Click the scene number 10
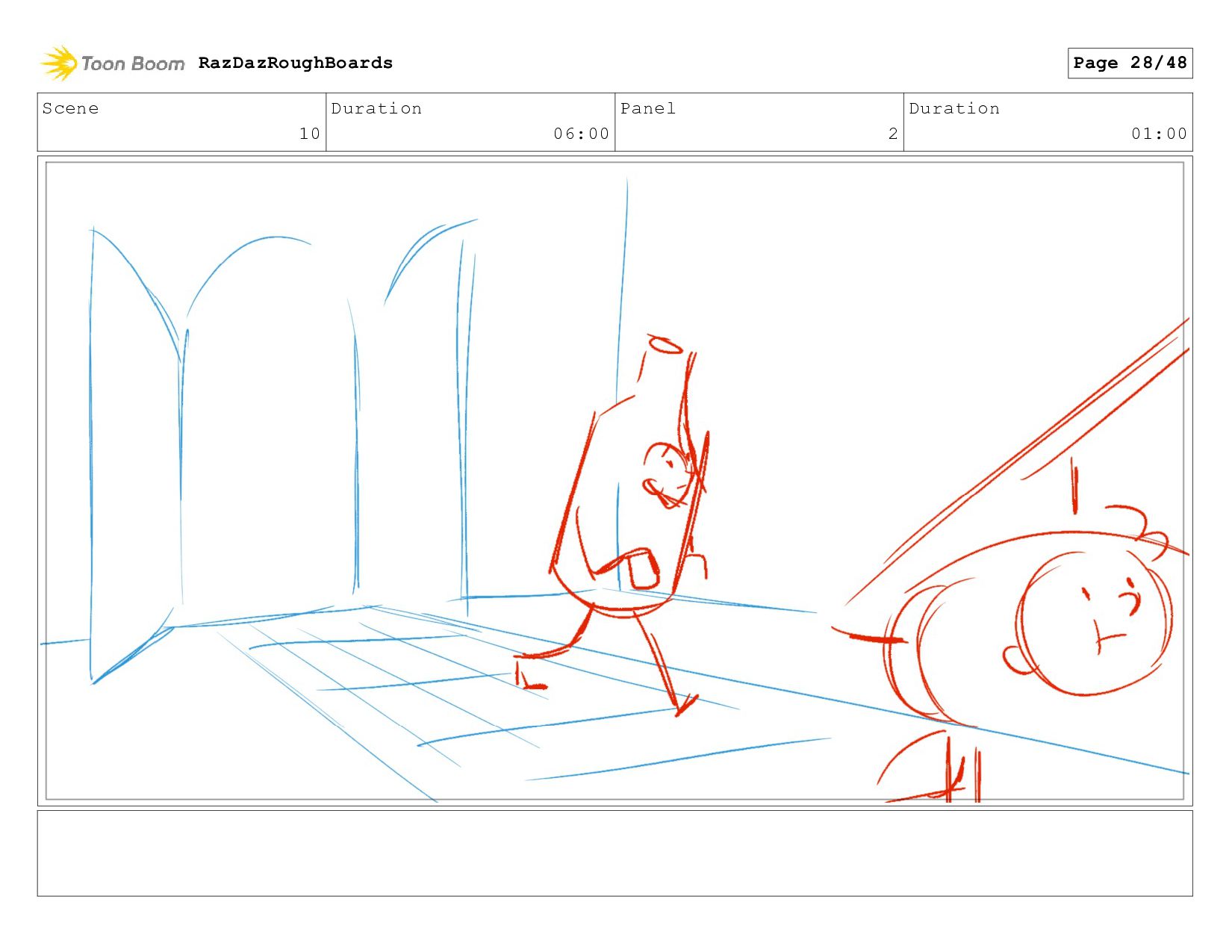The image size is (1232, 952). click(310, 134)
